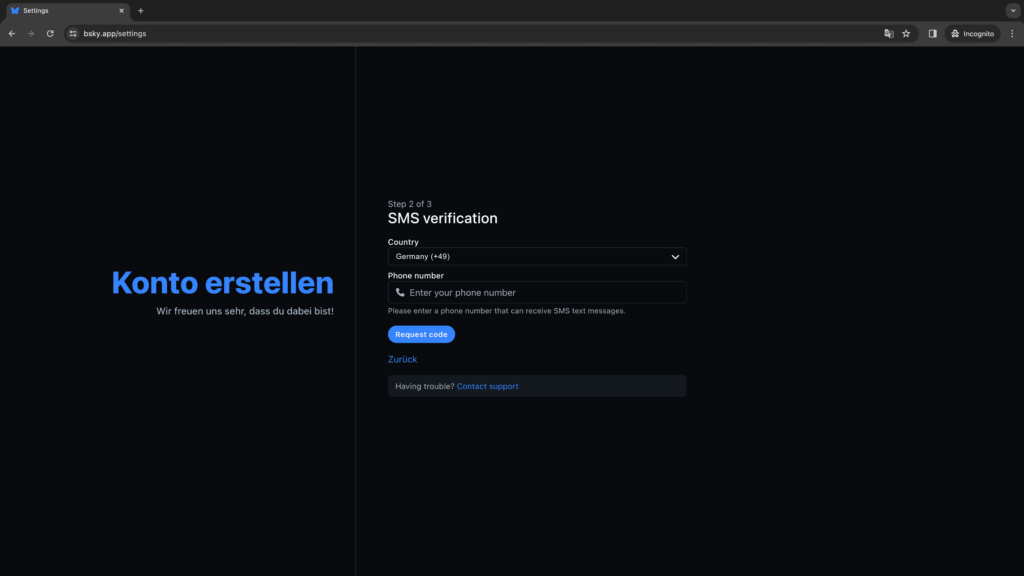Click the SMS text messages hint text
1024x576 pixels.
point(506,311)
